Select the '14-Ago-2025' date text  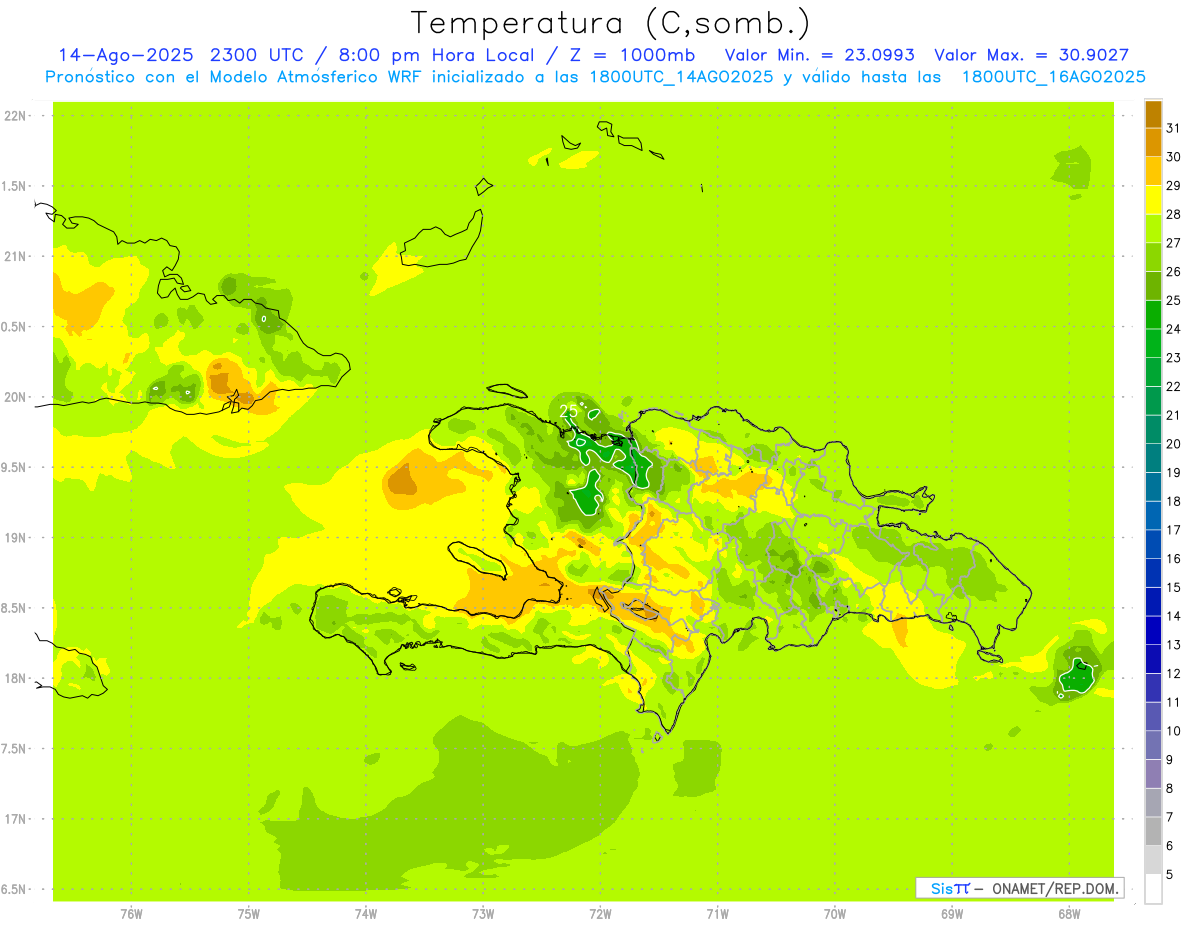[127, 55]
